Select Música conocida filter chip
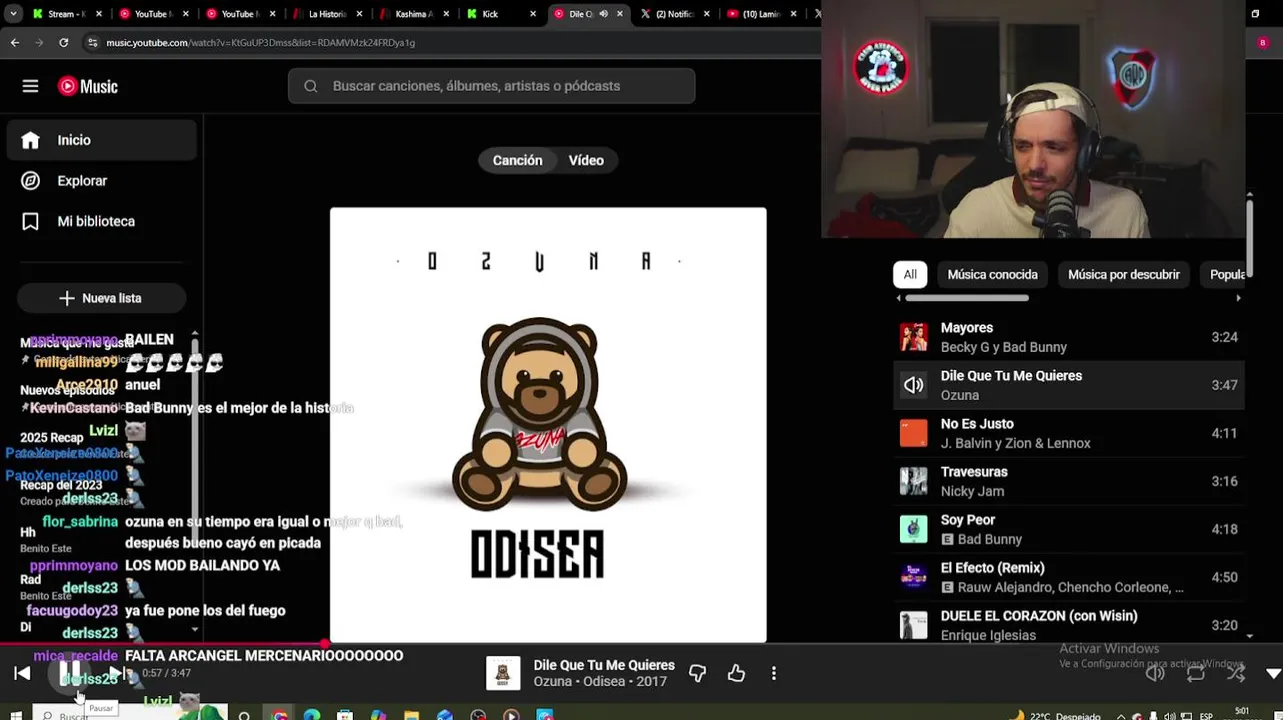1283x720 pixels. (992, 274)
